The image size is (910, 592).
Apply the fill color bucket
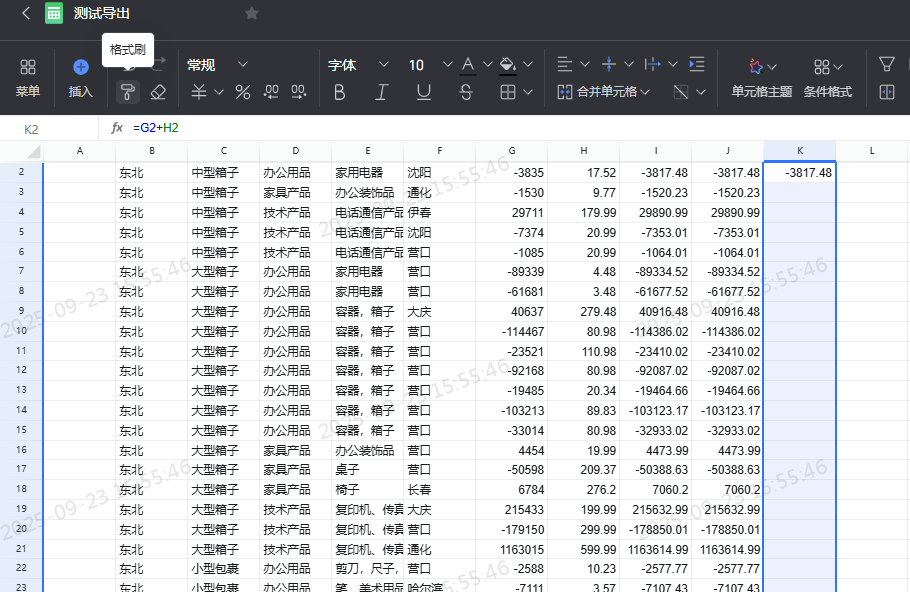click(x=508, y=65)
